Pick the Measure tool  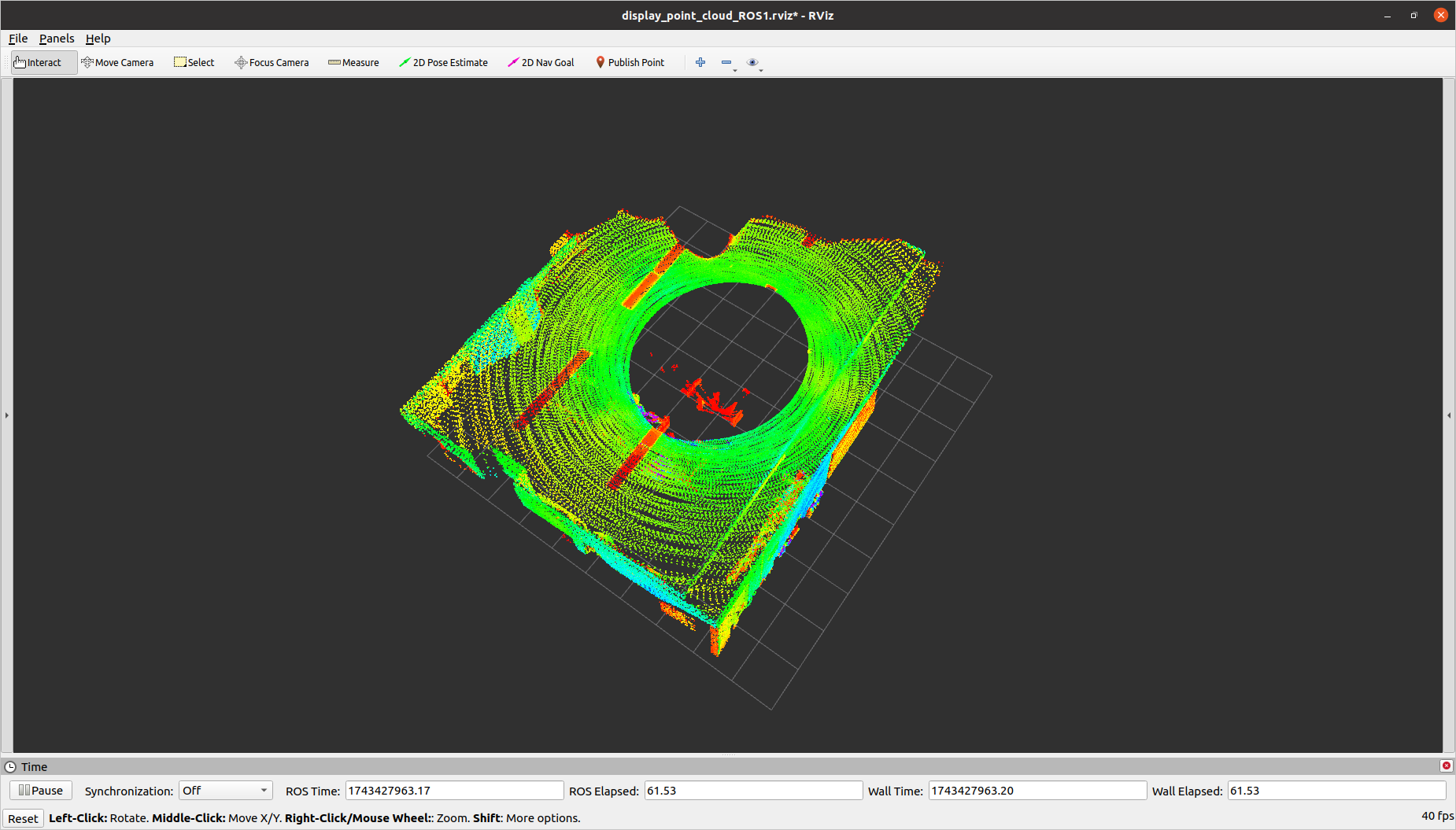point(353,63)
